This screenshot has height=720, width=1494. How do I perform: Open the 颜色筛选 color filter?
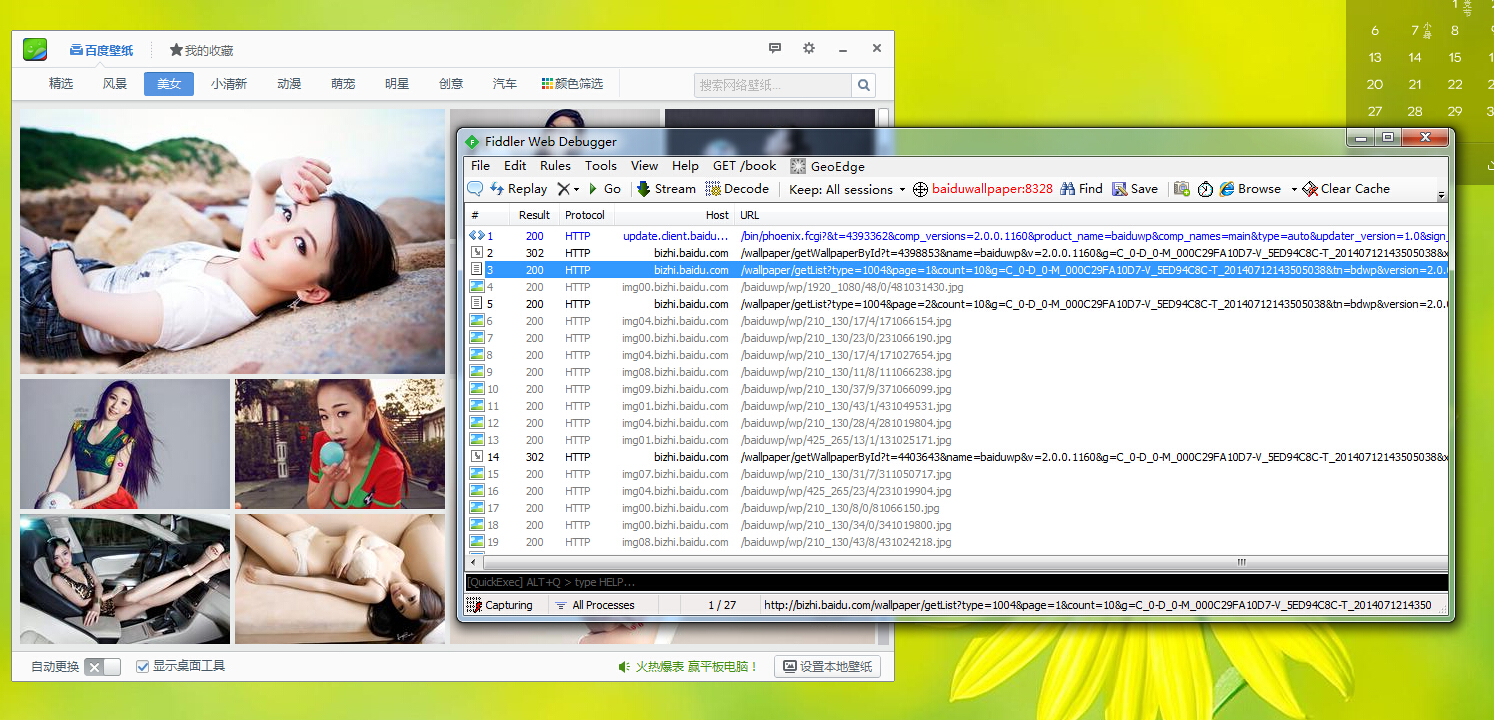click(572, 84)
